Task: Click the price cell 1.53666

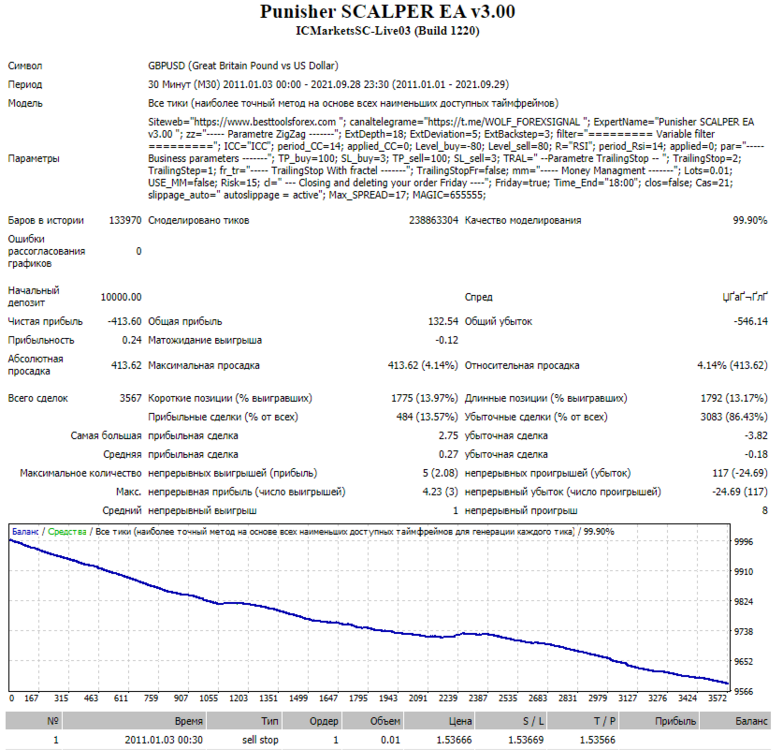Action: (x=454, y=740)
